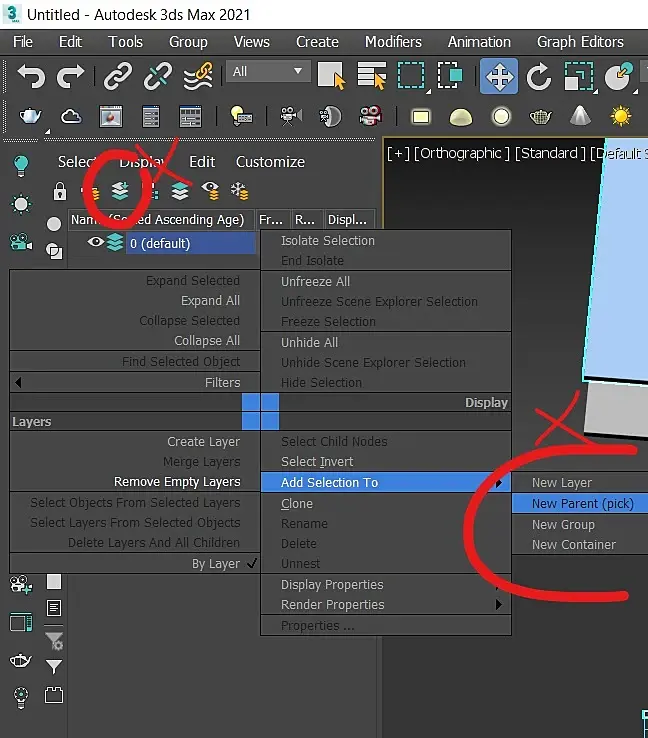Open the Modifiers menu
Image resolution: width=648 pixels, height=738 pixels.
(394, 42)
